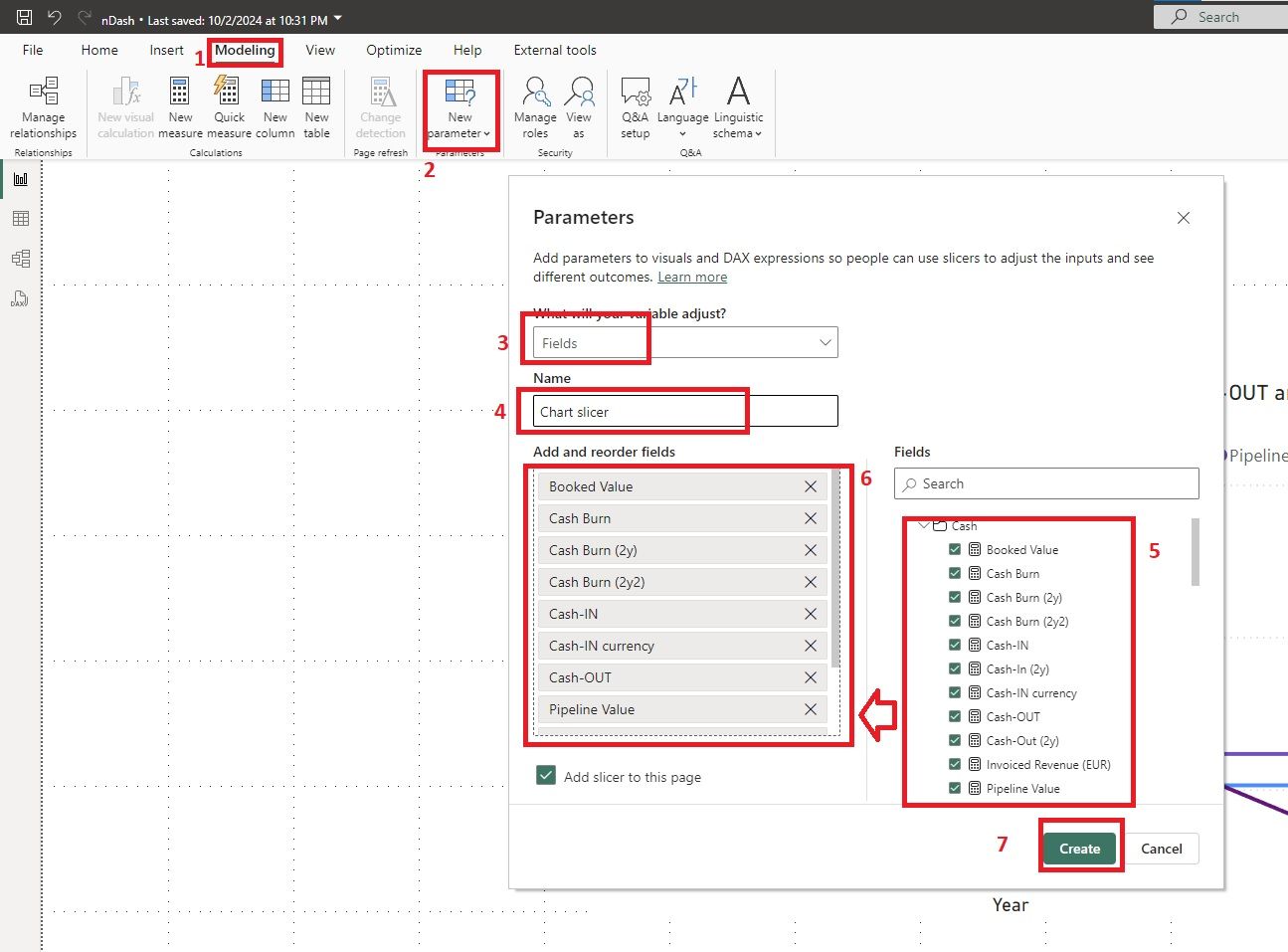Remove Cash-OUT from reorder list
The height and width of the screenshot is (952, 1288).
[x=811, y=677]
